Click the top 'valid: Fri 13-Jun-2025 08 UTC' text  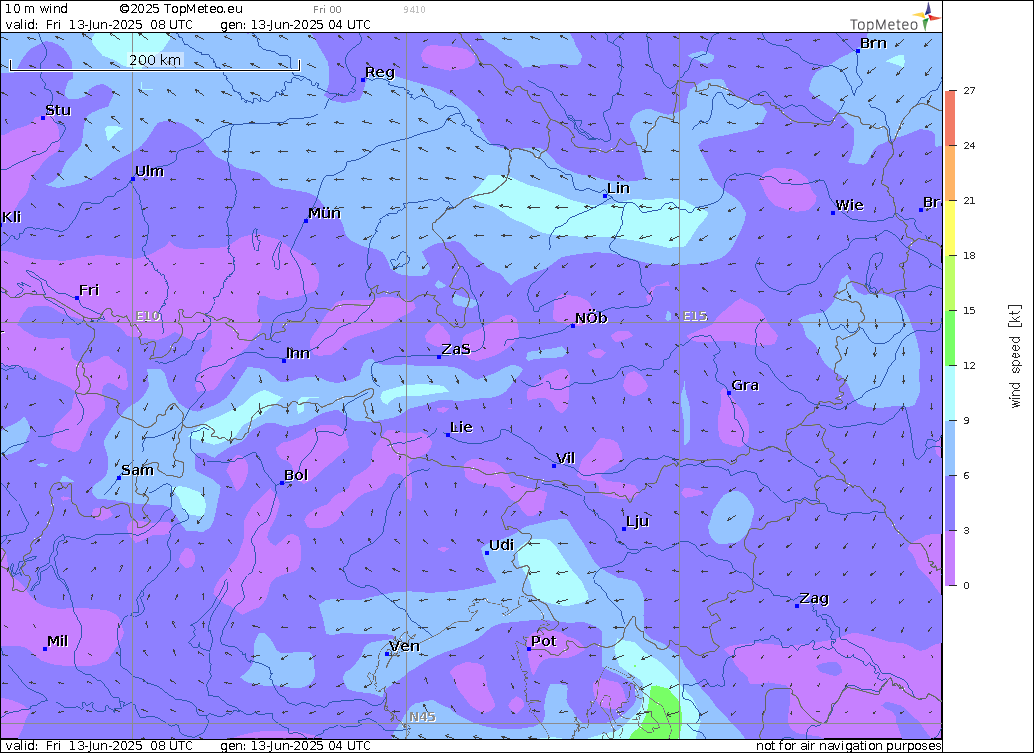(x=99, y=24)
